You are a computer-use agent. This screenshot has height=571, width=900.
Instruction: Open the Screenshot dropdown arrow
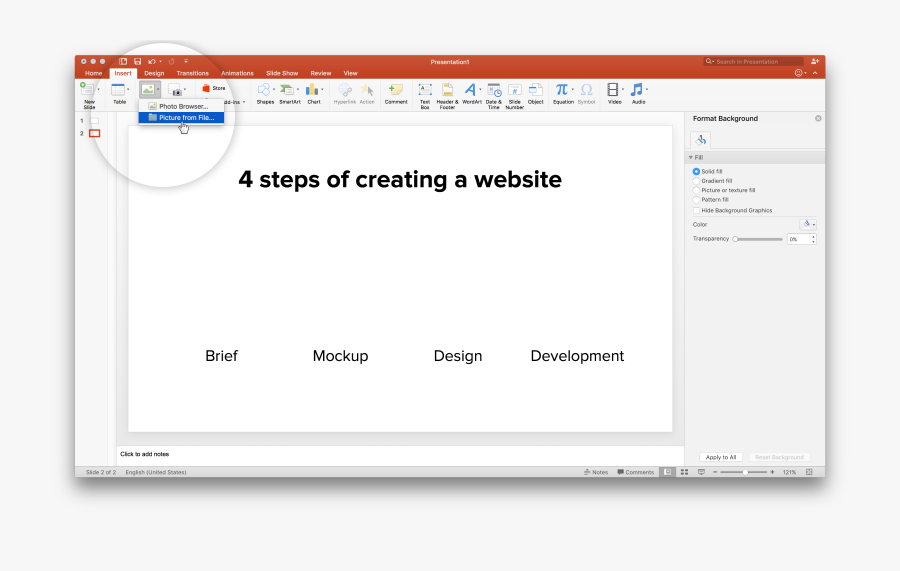[184, 90]
